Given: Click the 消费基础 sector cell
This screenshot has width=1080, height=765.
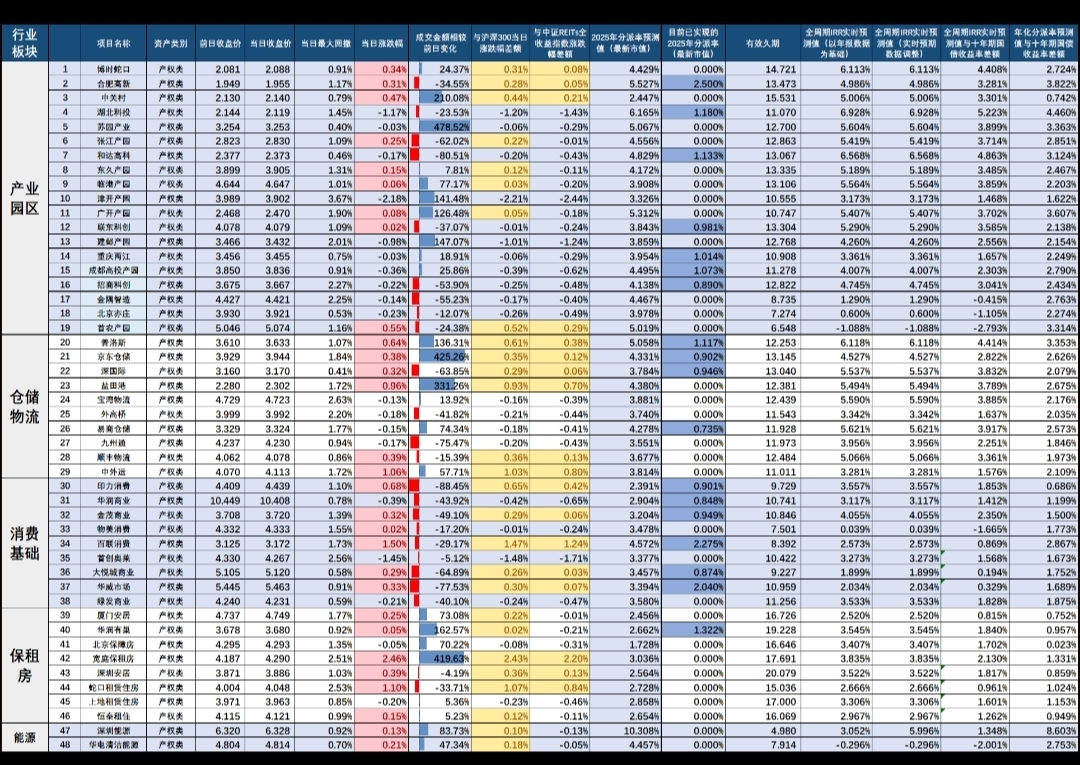Looking at the screenshot, I should tap(25, 543).
